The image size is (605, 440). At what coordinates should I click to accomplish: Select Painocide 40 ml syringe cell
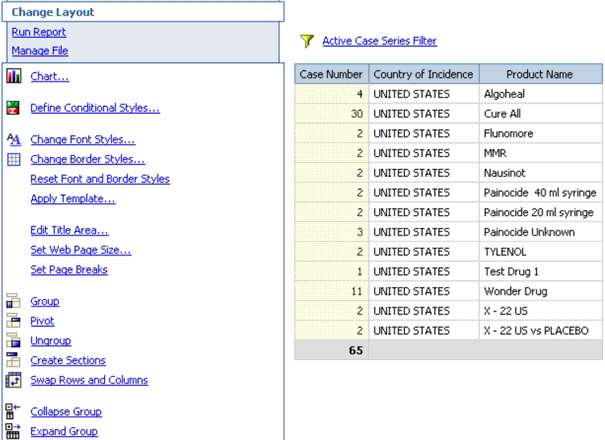coord(541,192)
